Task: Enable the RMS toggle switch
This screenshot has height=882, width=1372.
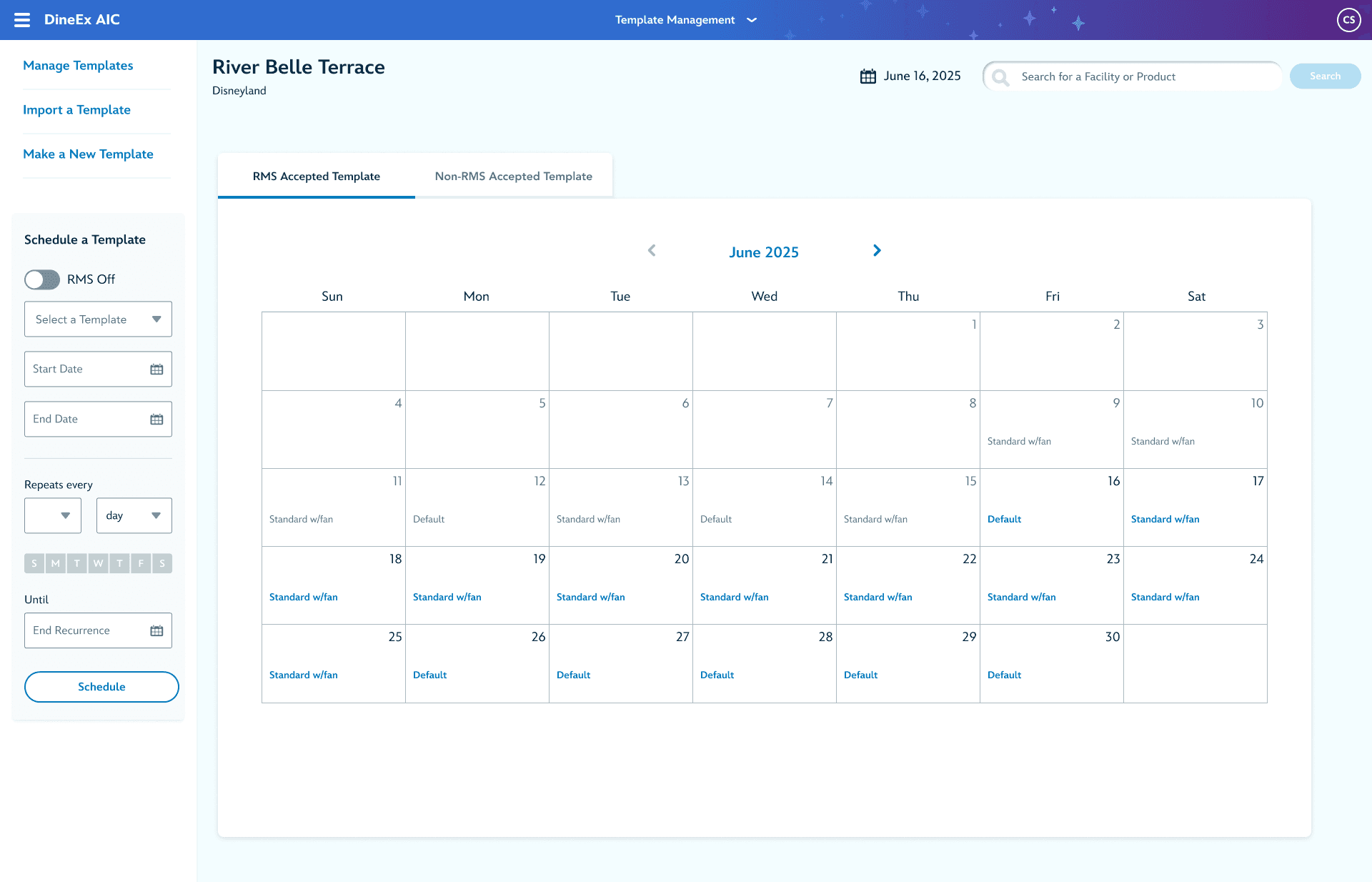Action: click(41, 279)
